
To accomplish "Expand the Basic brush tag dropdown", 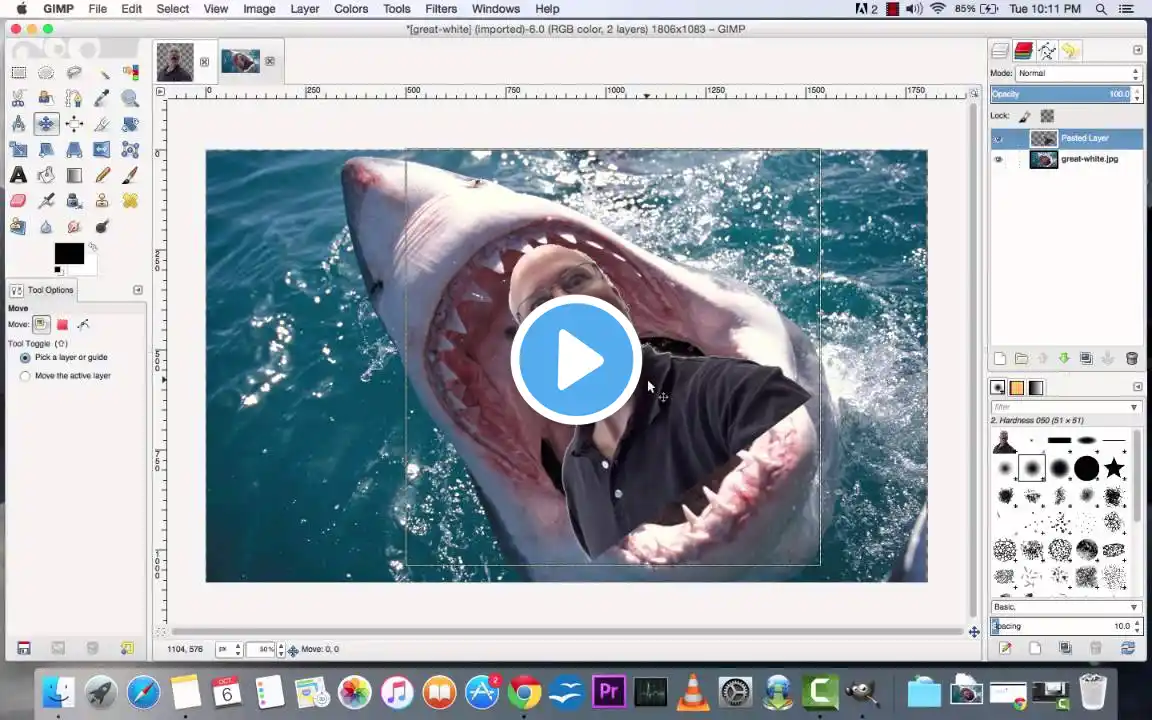I will 1133,607.
